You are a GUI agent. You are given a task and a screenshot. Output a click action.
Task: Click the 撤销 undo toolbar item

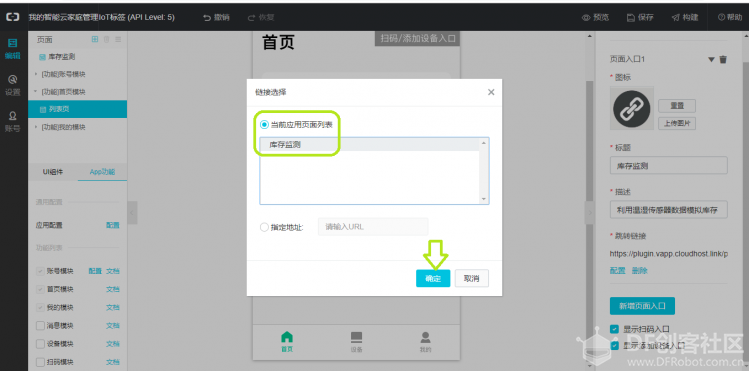click(x=216, y=17)
